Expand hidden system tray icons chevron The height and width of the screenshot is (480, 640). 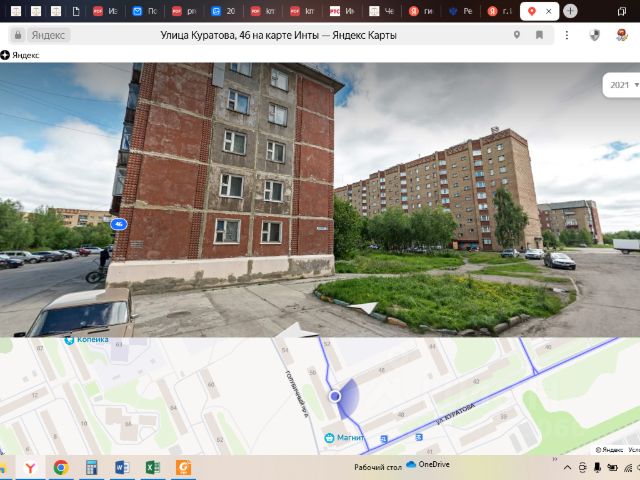(568, 468)
